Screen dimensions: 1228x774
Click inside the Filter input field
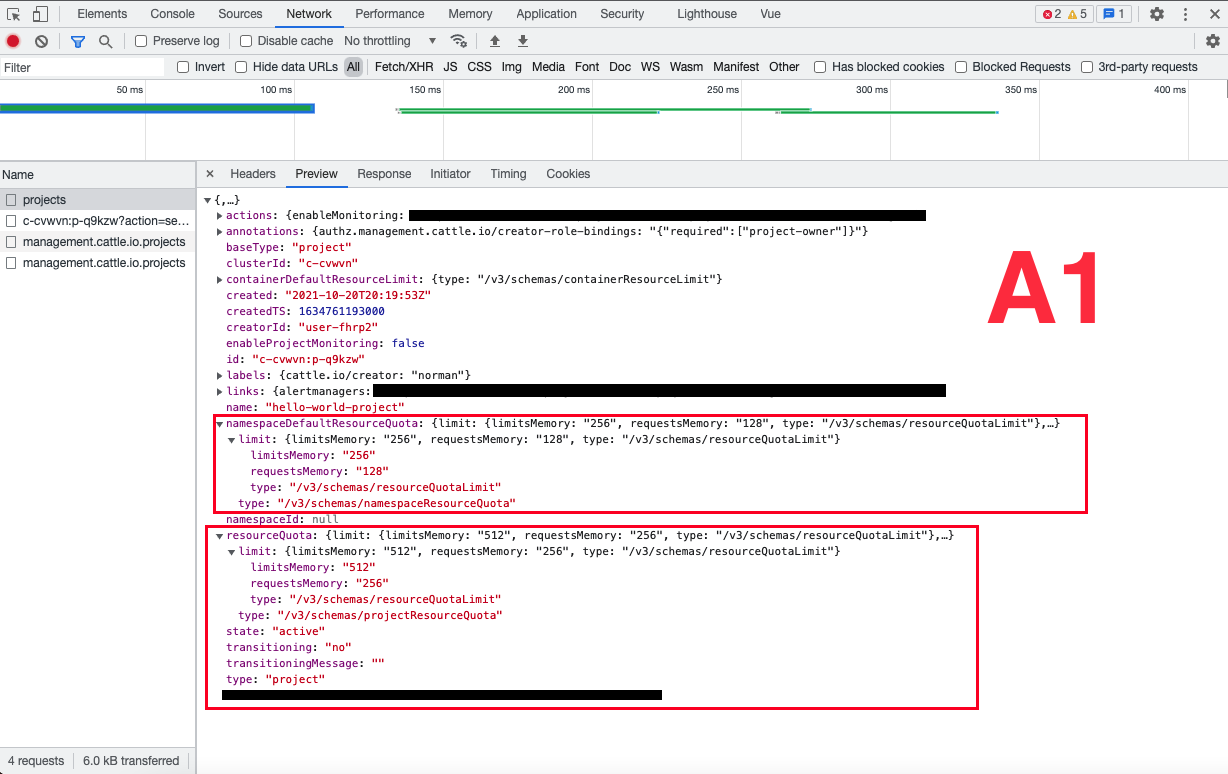point(80,67)
